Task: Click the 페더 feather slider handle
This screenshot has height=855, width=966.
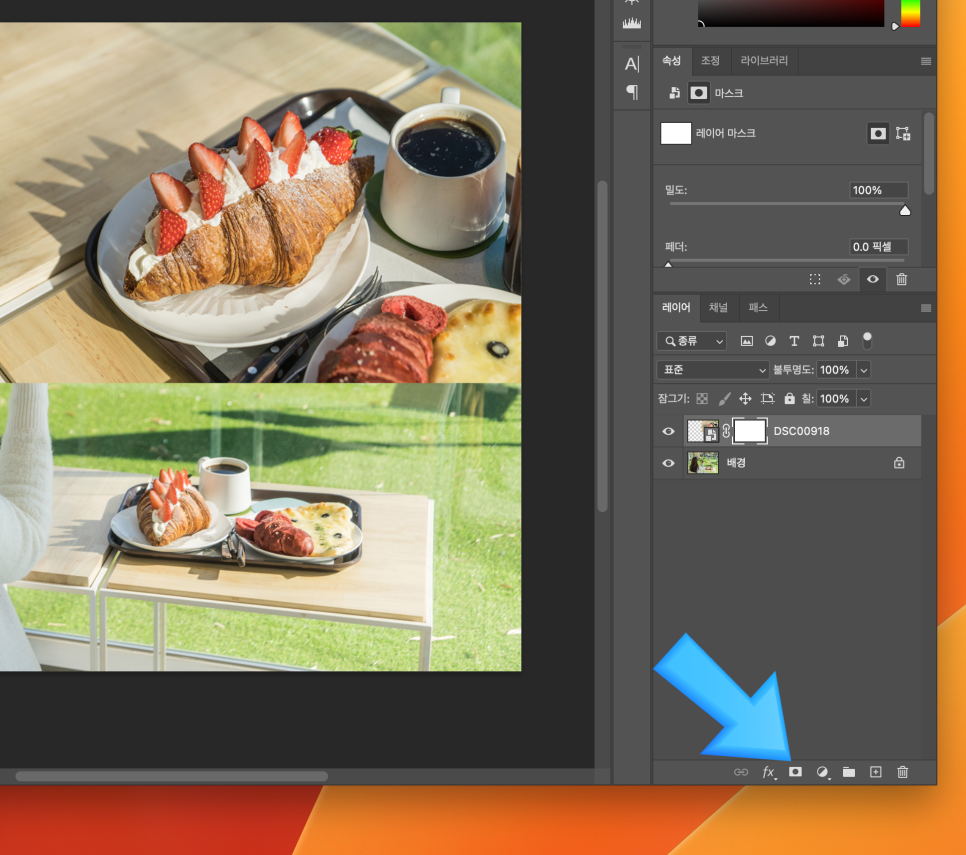Action: click(668, 265)
